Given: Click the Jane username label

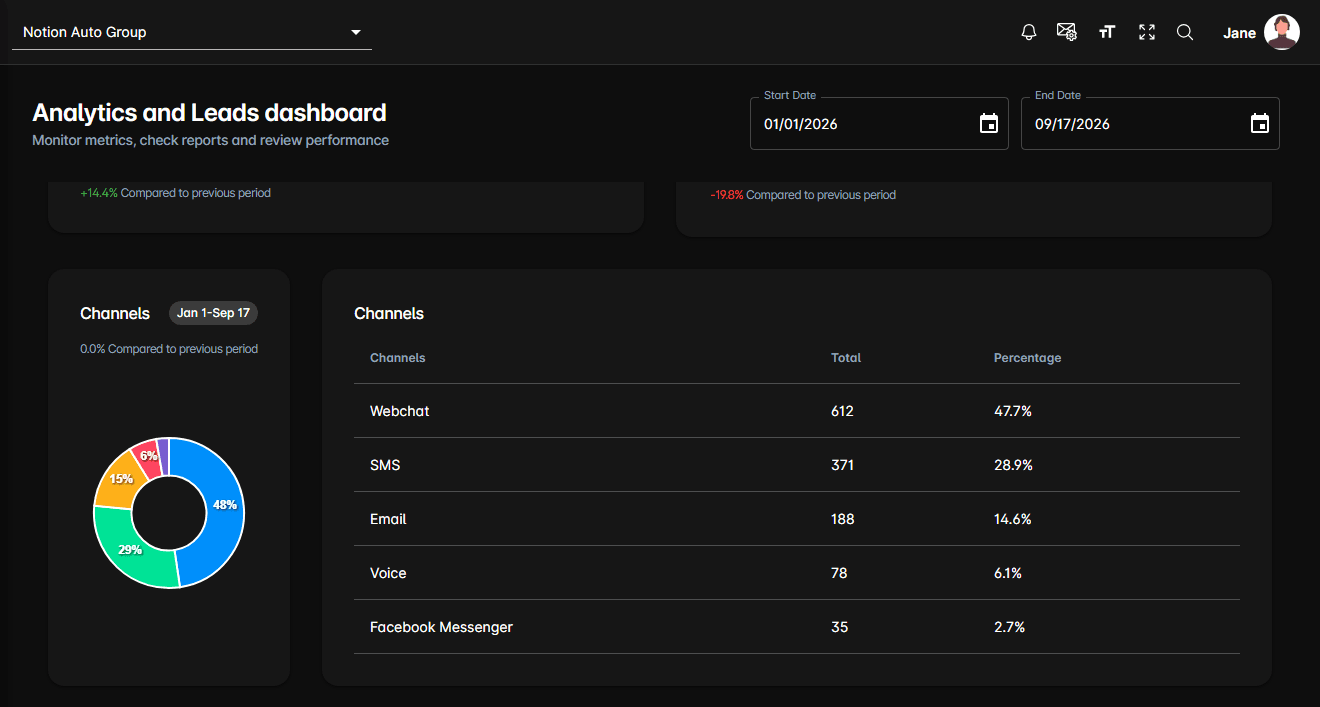Looking at the screenshot, I should click(1239, 33).
